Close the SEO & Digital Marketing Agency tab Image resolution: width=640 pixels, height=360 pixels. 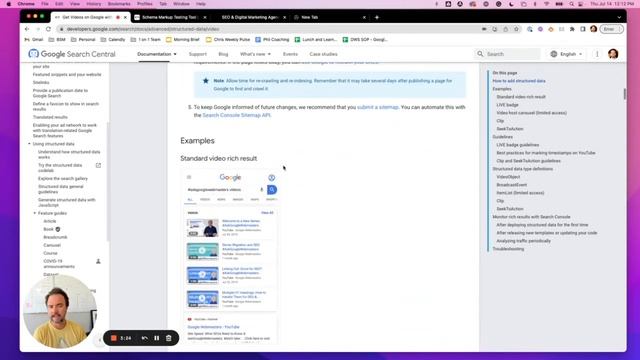click(284, 17)
